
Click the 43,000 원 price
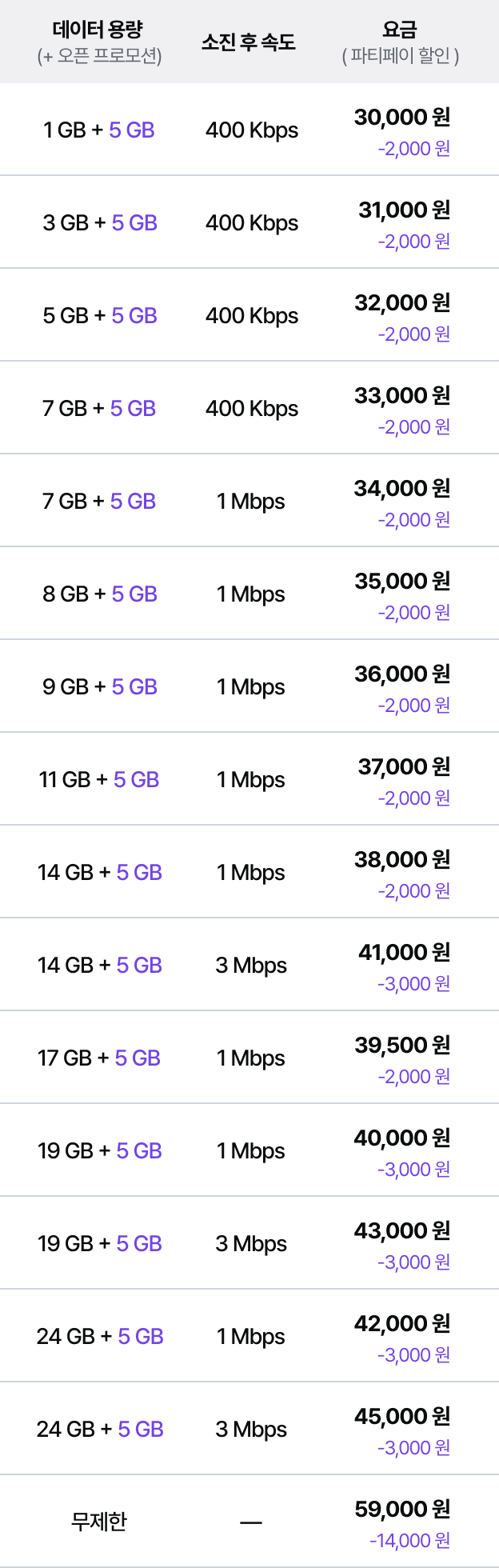point(402,1231)
